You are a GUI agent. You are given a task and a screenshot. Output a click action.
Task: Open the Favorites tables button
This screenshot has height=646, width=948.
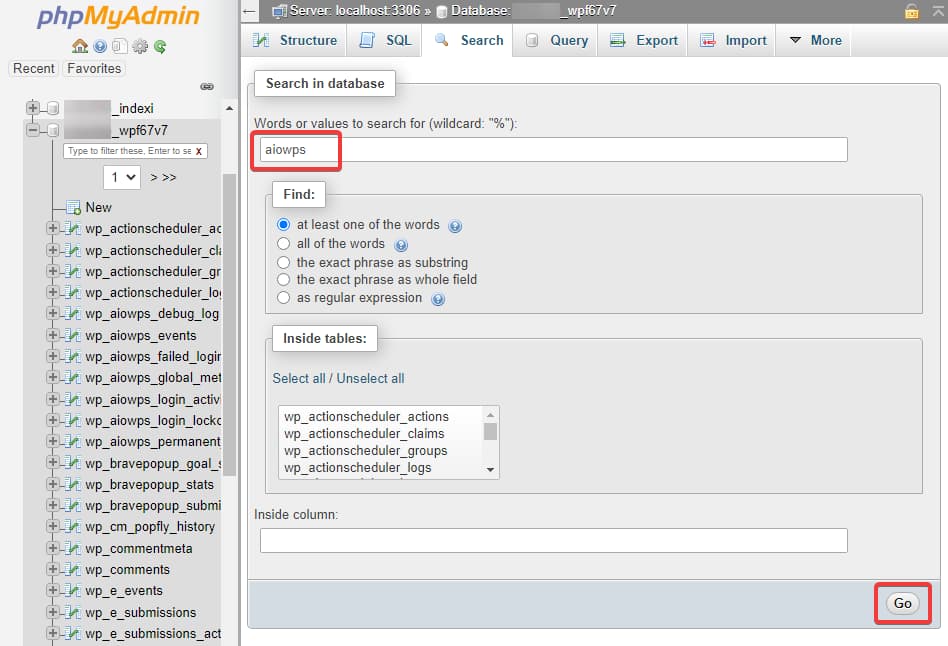tap(94, 68)
